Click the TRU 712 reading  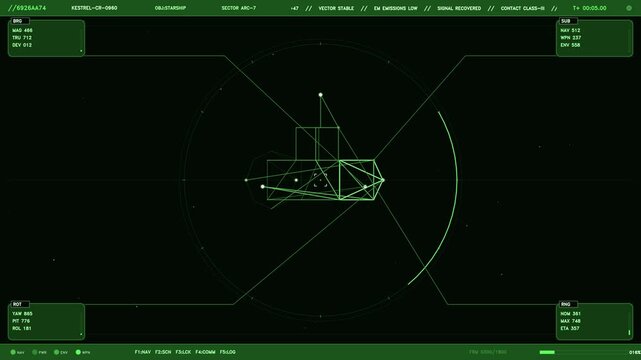tap(22, 38)
